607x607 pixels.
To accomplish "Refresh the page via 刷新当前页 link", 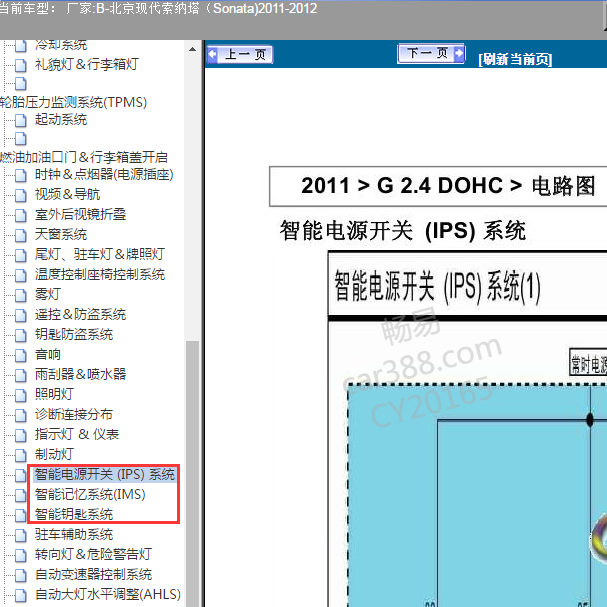I will coord(515,59).
